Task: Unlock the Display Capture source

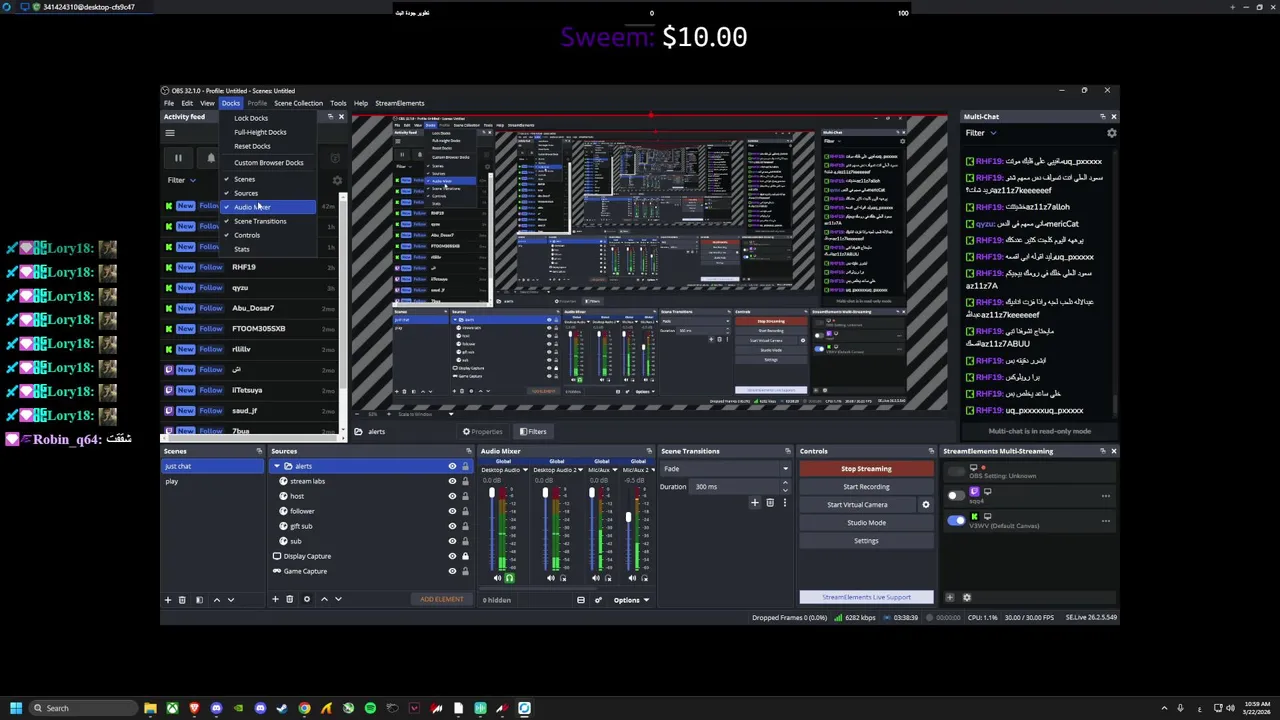Action: click(465, 556)
